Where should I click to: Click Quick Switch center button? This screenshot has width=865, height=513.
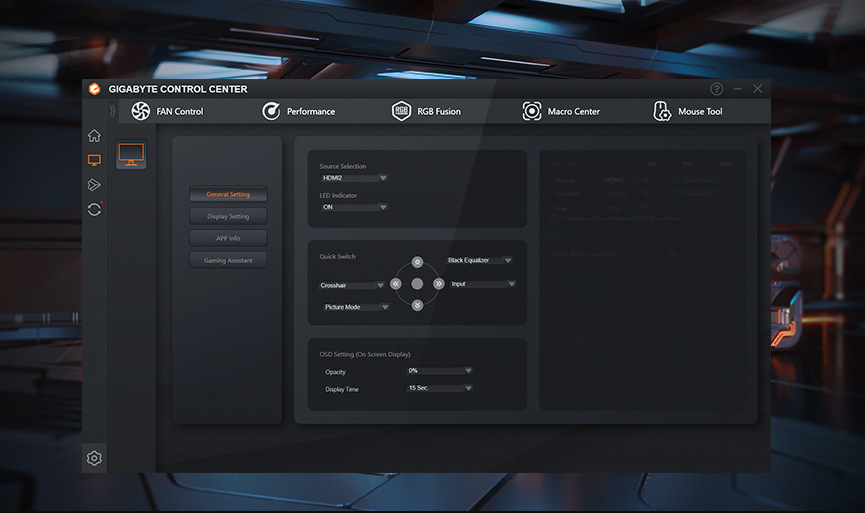(x=417, y=284)
